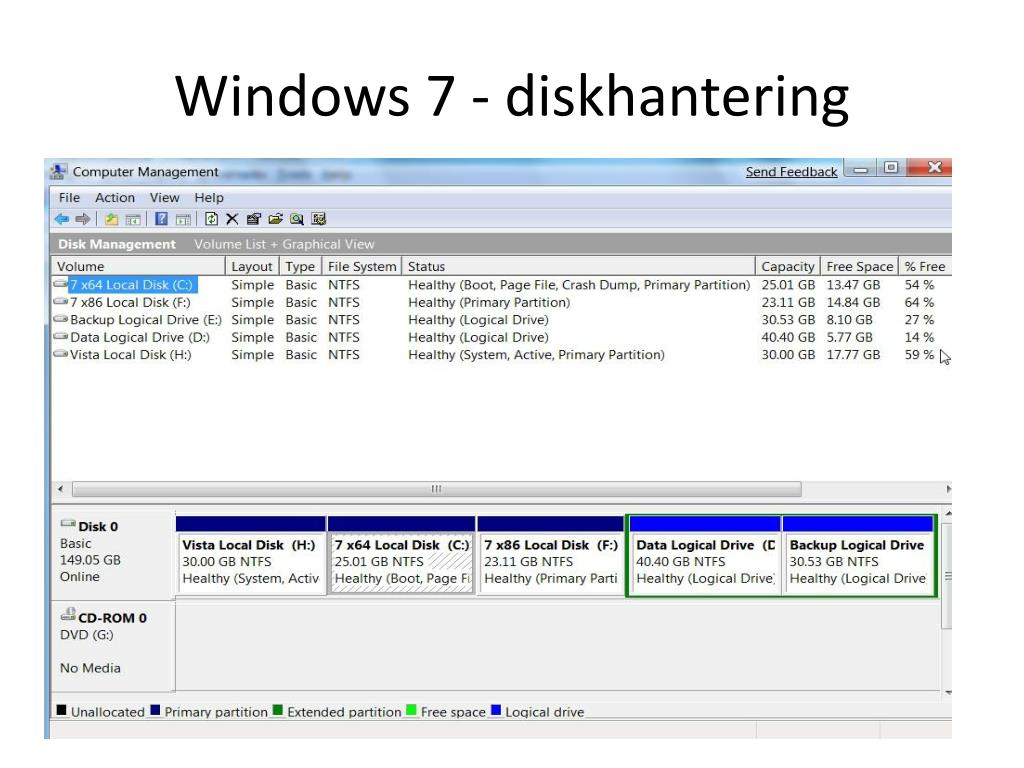
Task: Click the black Unallocated legend swatch
Action: coord(61,711)
